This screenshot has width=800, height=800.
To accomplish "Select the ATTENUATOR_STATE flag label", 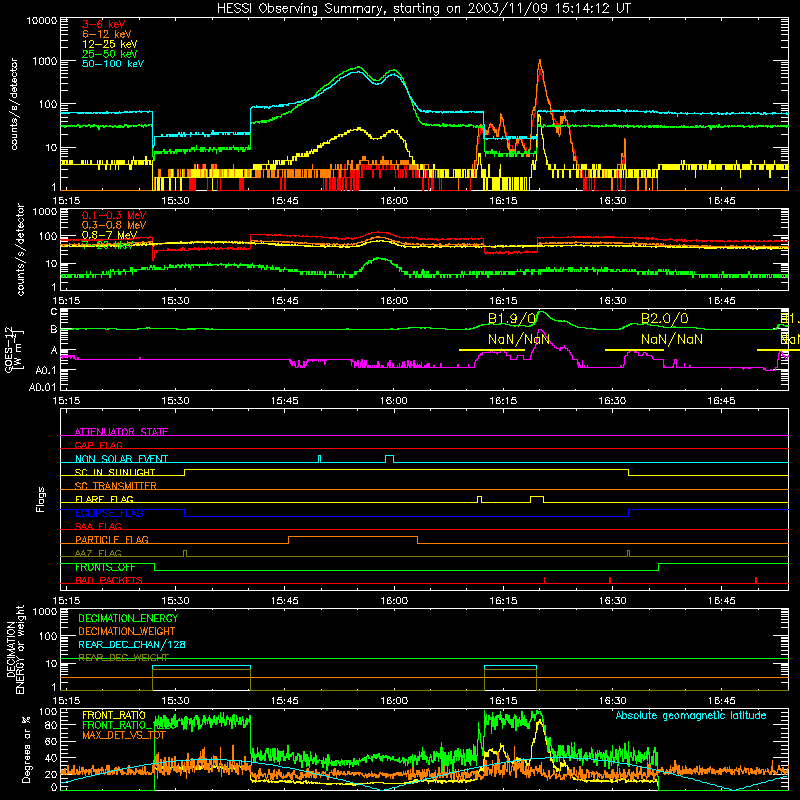I will tap(121, 432).
